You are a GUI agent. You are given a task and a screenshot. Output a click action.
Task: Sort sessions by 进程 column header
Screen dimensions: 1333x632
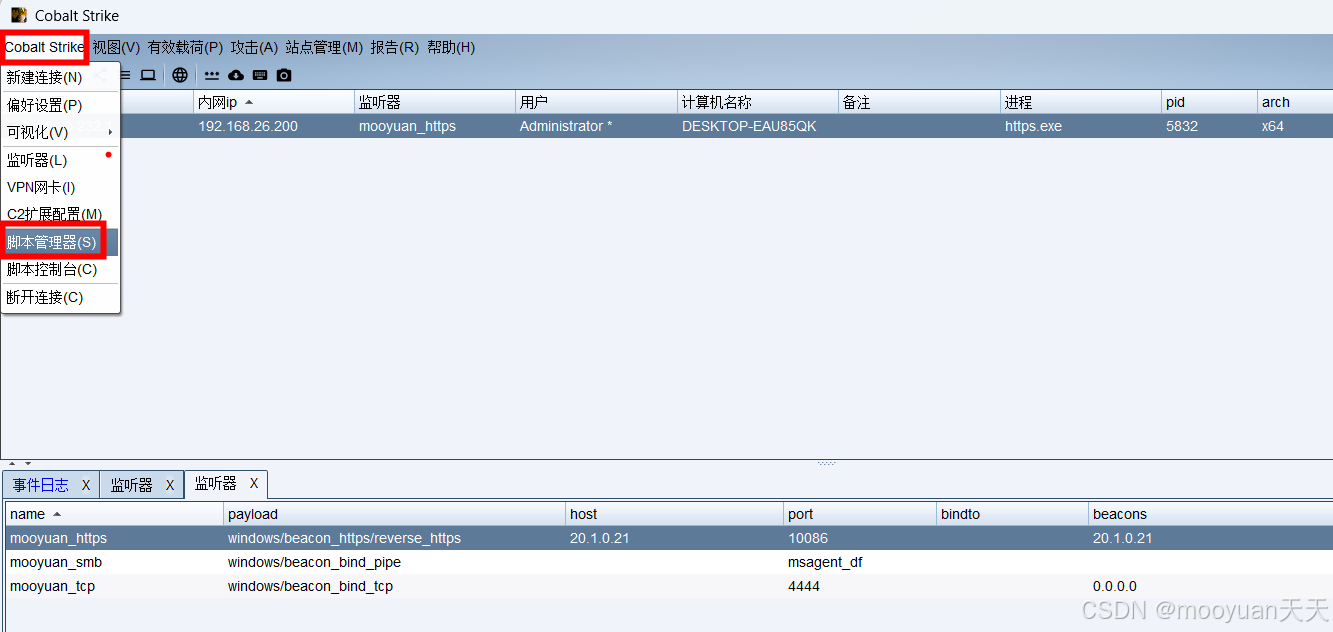point(1081,102)
